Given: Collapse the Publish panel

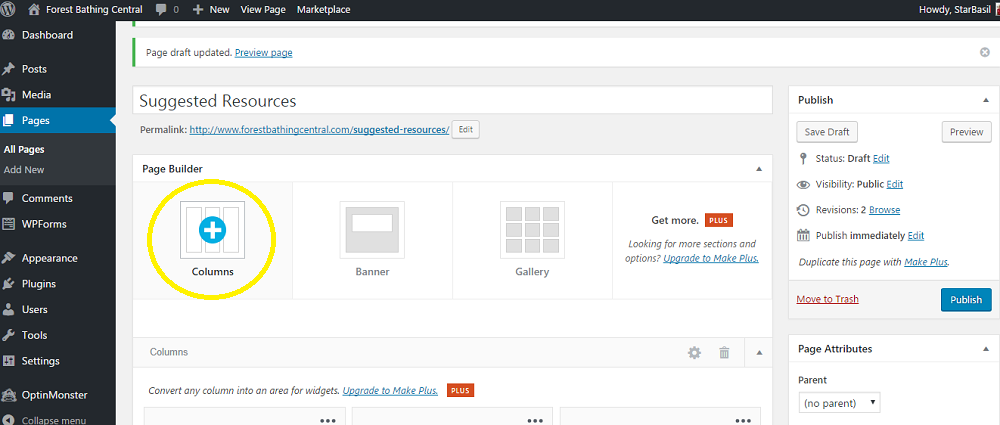Looking at the screenshot, I should tap(986, 100).
